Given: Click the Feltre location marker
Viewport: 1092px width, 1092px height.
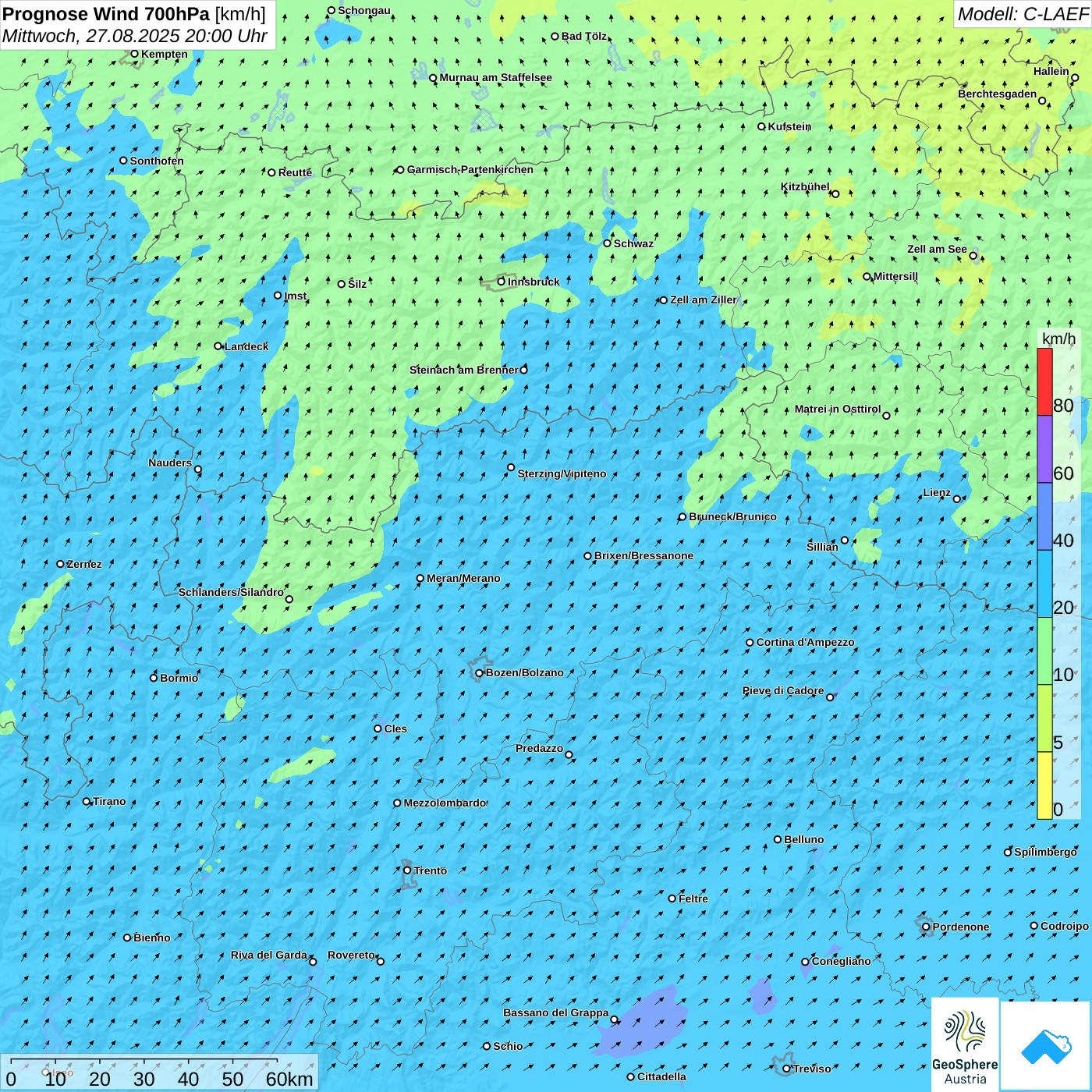Looking at the screenshot, I should (672, 899).
